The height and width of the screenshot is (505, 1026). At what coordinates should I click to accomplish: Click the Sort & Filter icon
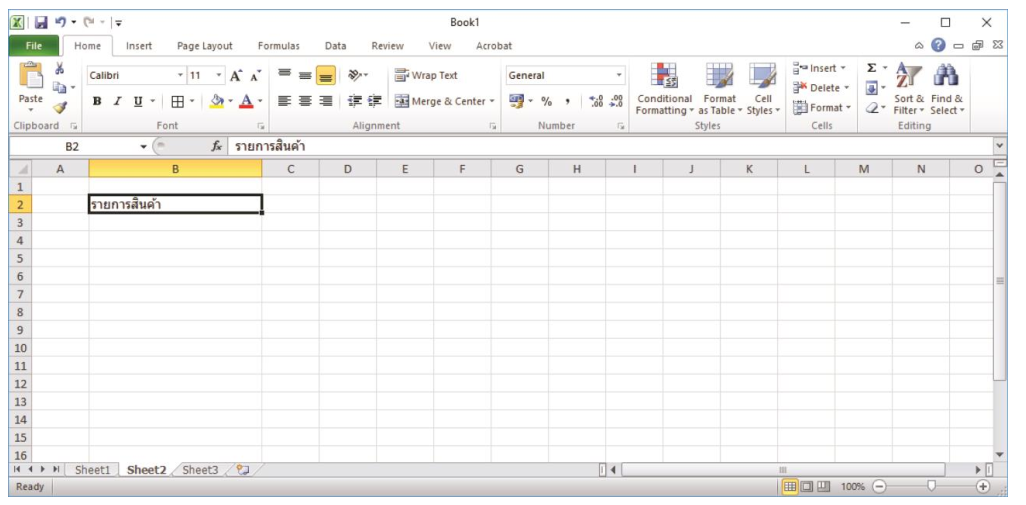pos(908,76)
